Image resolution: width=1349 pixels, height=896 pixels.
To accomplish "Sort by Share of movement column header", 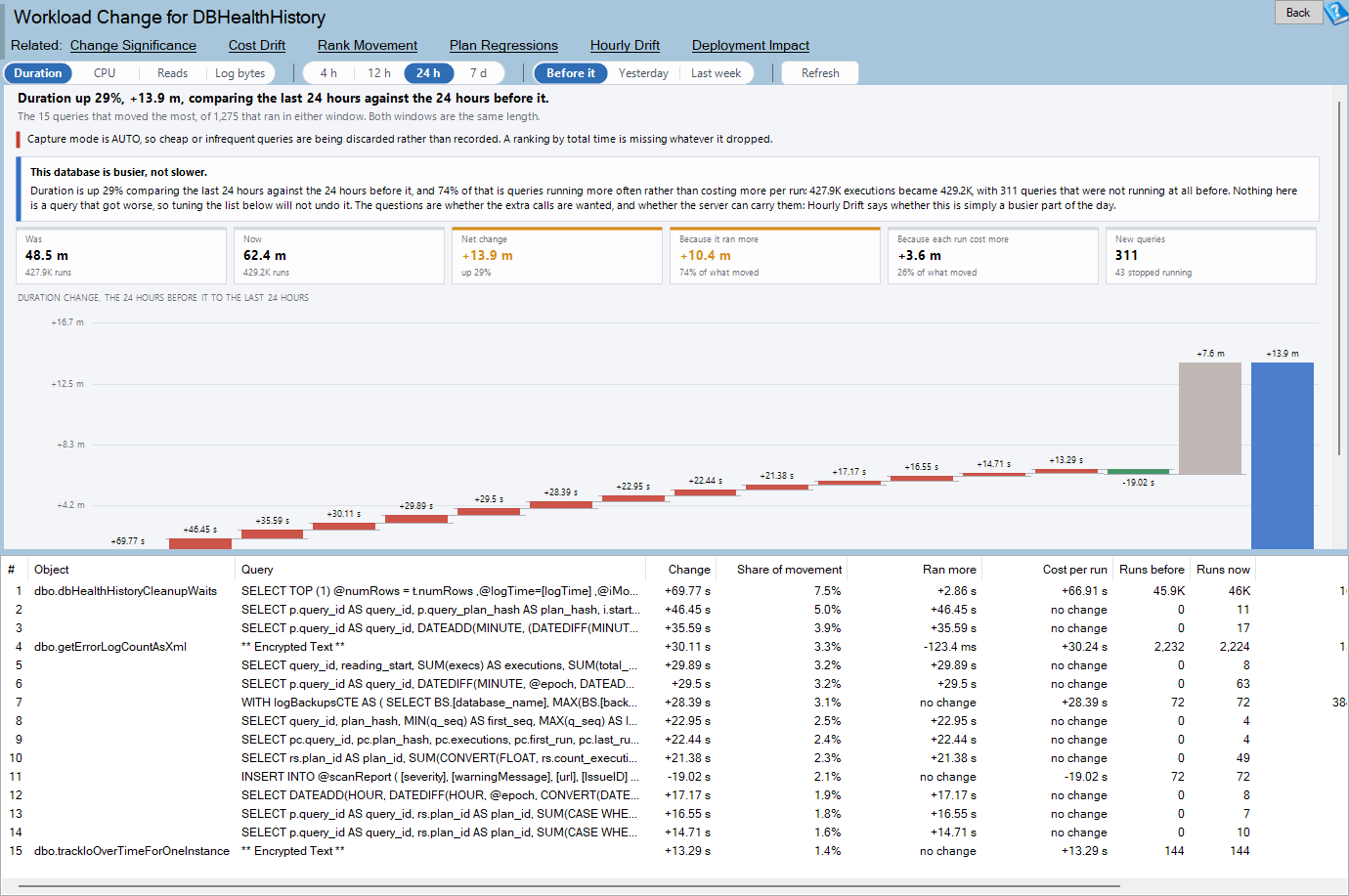I will (x=782, y=570).
